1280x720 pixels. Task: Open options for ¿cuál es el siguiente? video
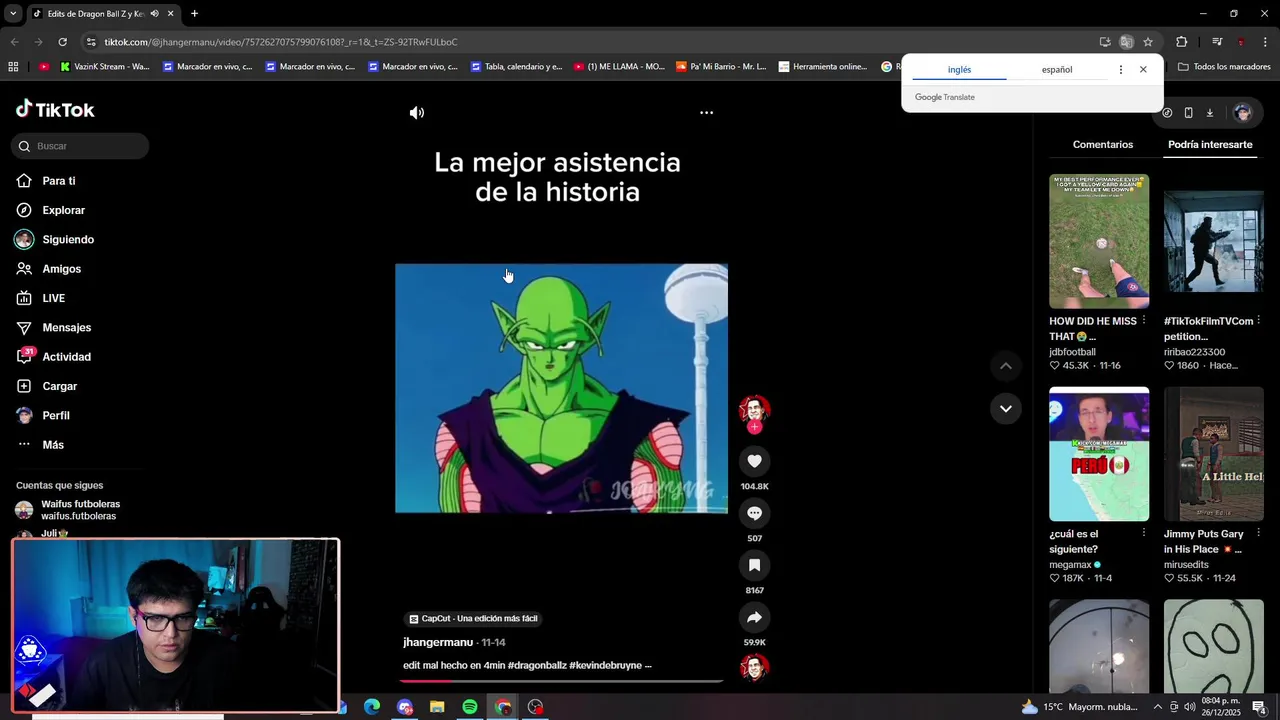tap(1144, 533)
